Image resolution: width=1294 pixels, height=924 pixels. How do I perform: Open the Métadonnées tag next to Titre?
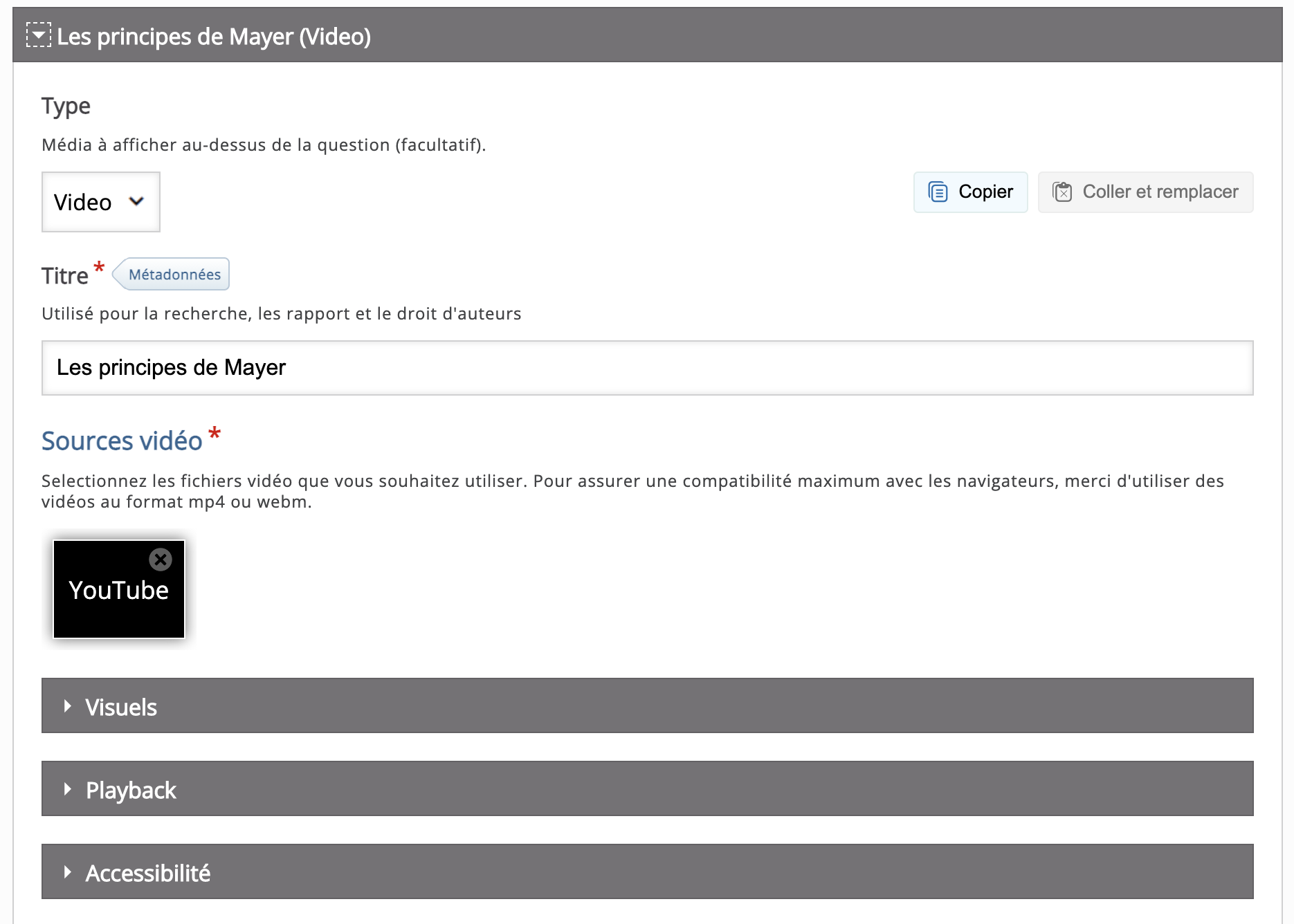(x=174, y=275)
